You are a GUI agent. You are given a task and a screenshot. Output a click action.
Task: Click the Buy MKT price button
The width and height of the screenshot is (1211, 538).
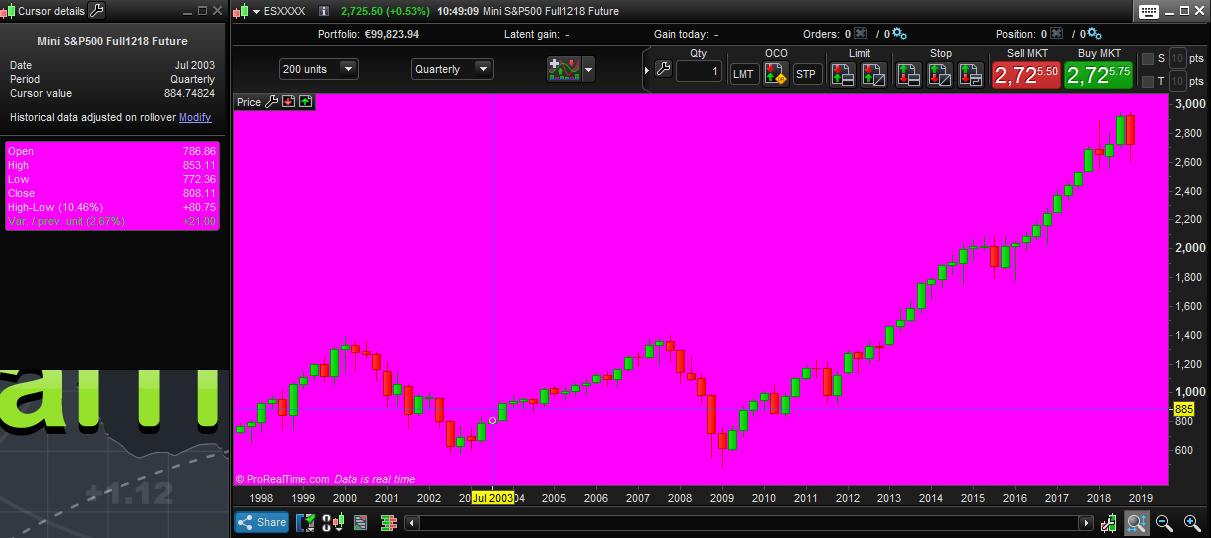[x=1098, y=75]
